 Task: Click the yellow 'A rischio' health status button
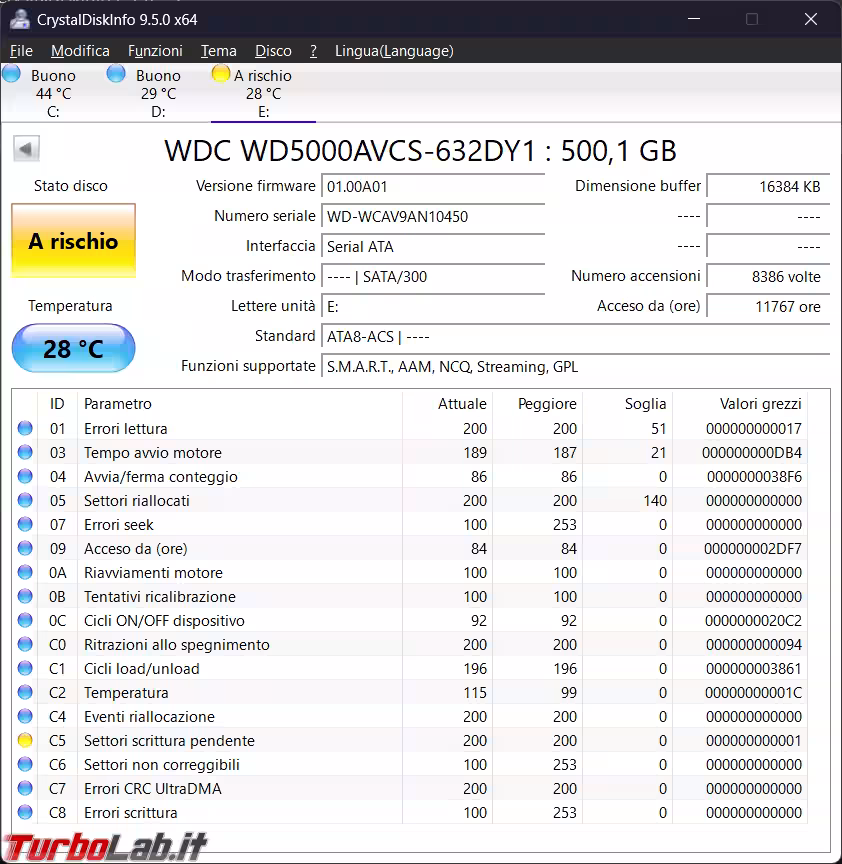click(x=73, y=241)
